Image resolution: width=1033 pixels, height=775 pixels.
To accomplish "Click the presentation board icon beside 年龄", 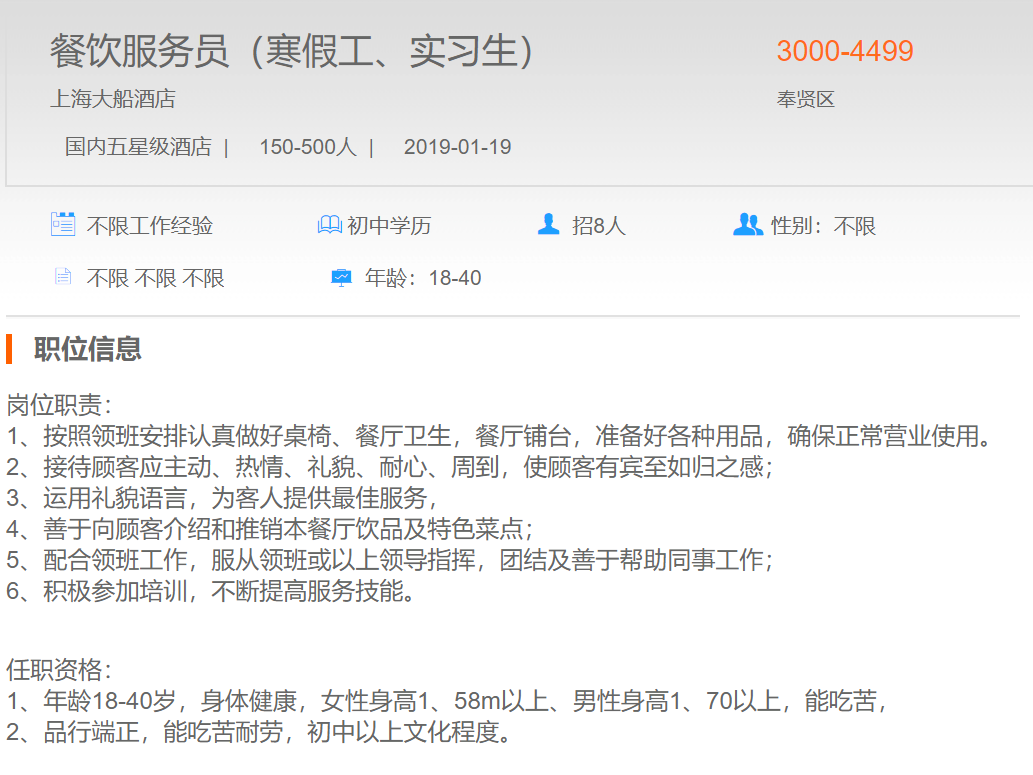I will (341, 278).
